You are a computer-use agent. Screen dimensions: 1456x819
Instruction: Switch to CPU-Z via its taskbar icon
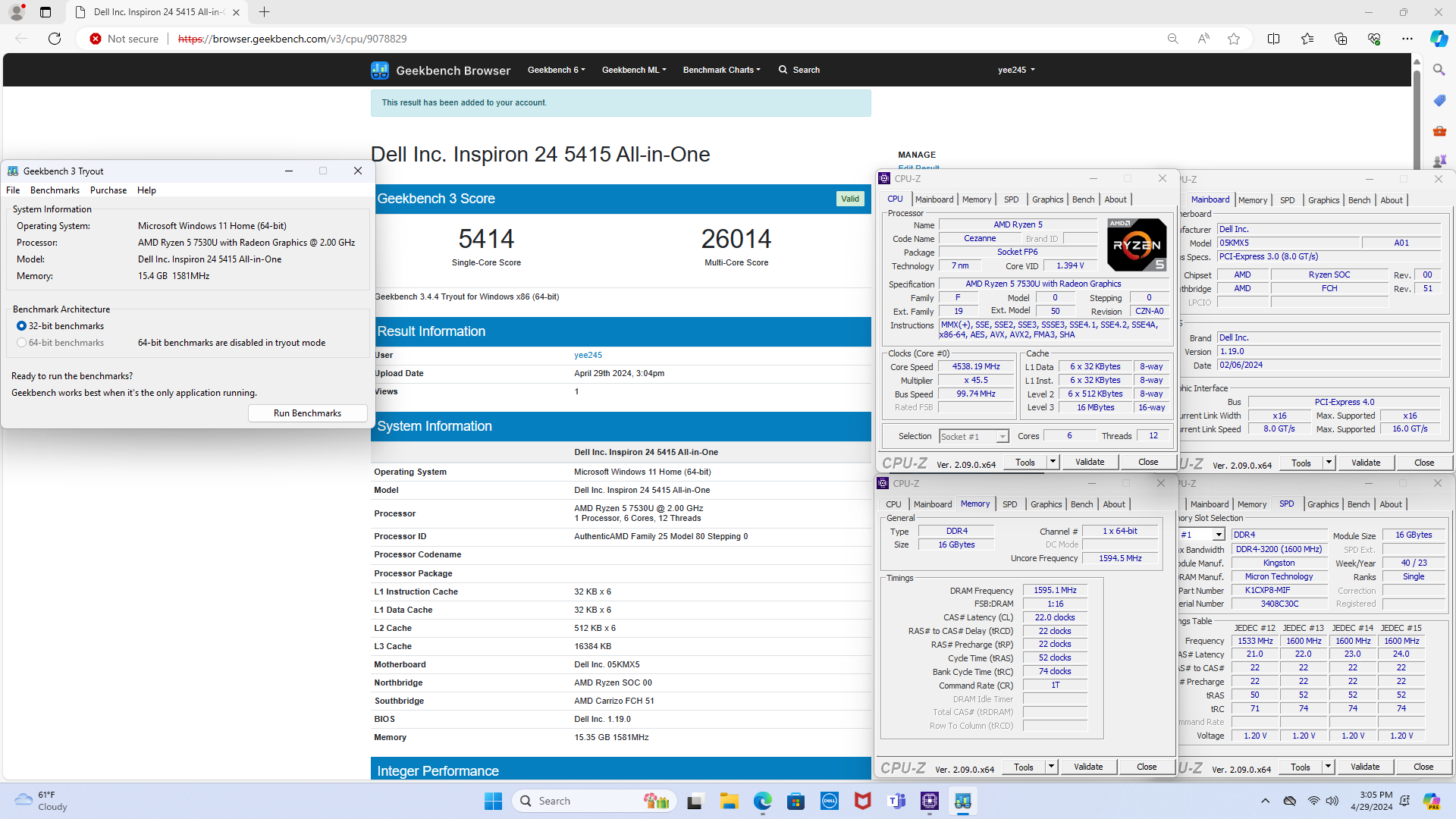[930, 801]
